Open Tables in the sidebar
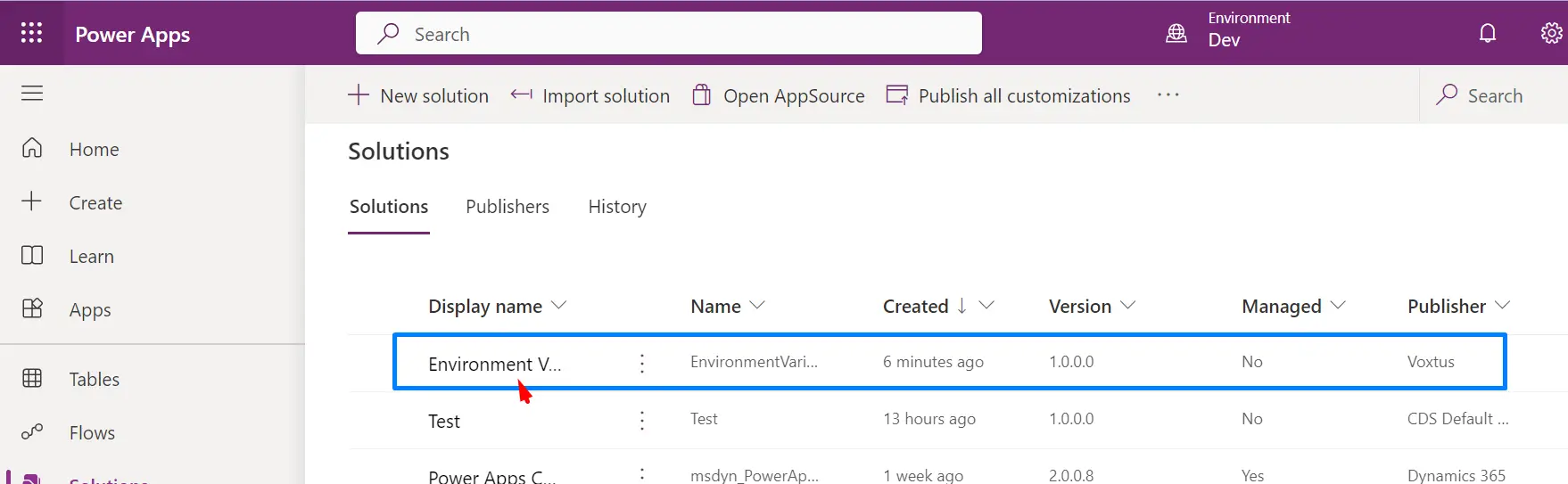This screenshot has width=1568, height=484. (x=94, y=380)
